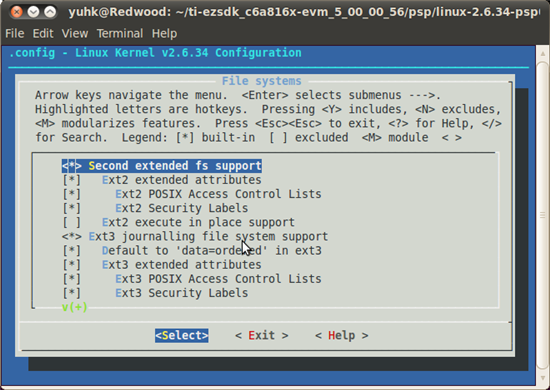The image size is (550, 390).
Task: Toggle Ext3 journalling file system support
Action: click(x=195, y=236)
